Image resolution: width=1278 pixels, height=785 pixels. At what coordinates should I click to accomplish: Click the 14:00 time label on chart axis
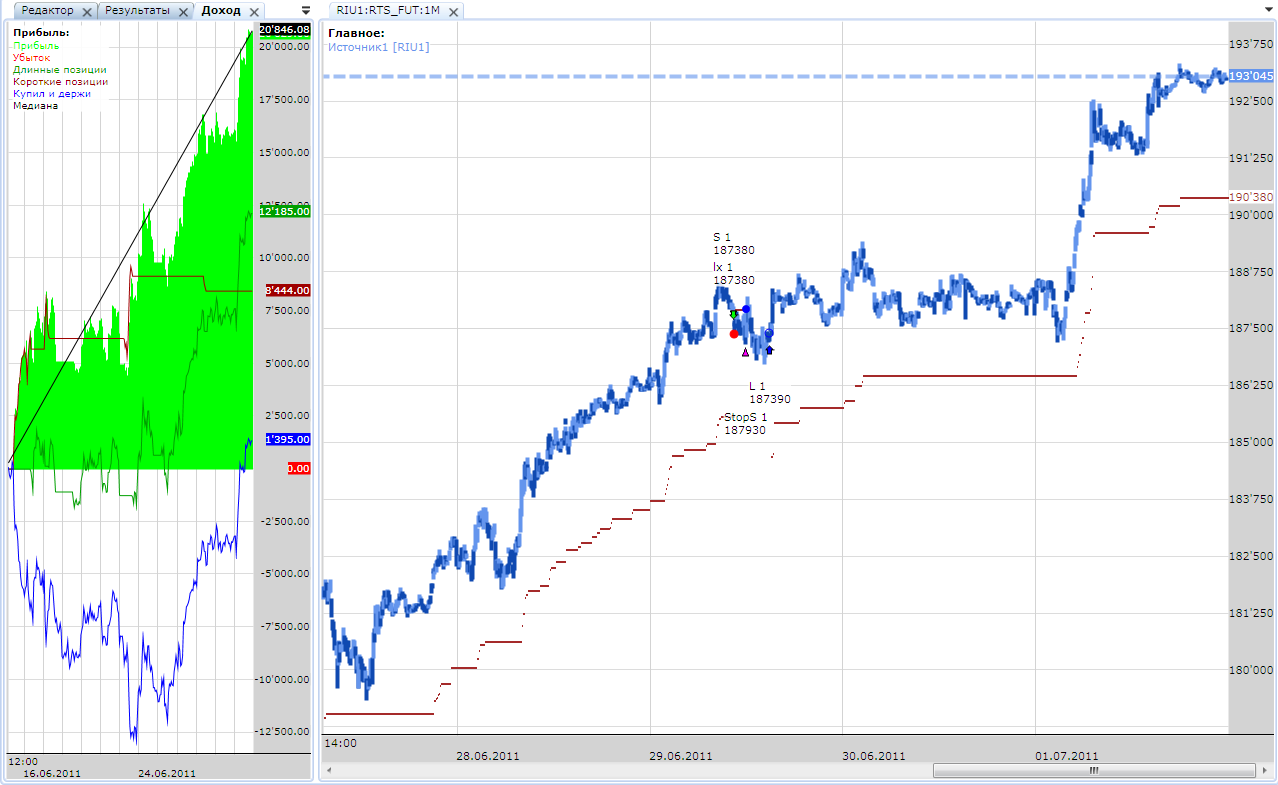pos(341,743)
